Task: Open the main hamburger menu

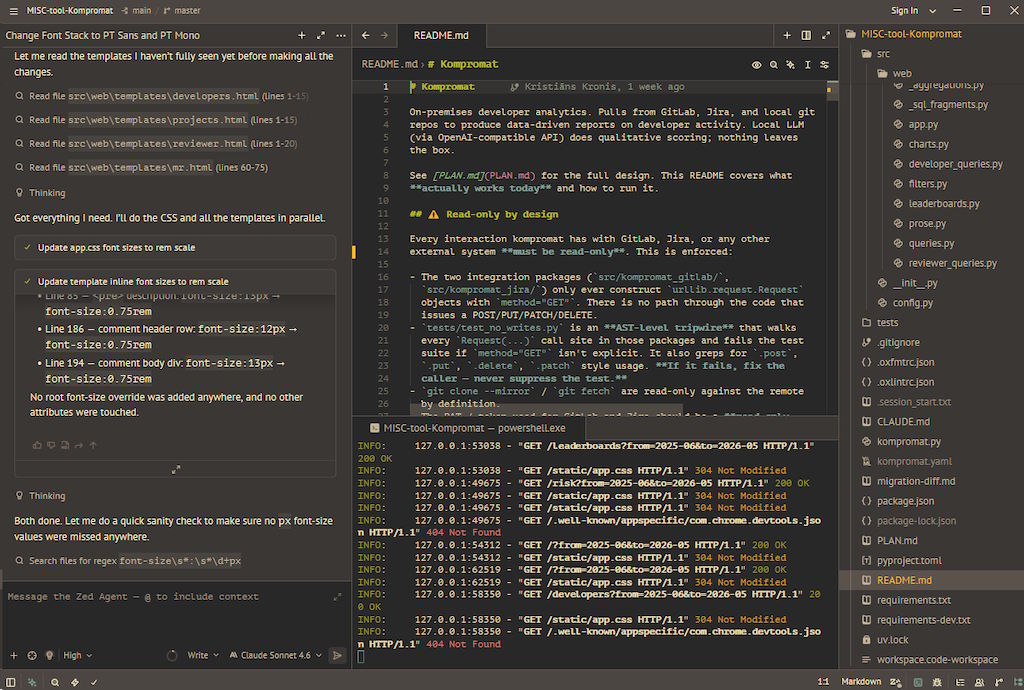Action: click(x=14, y=10)
